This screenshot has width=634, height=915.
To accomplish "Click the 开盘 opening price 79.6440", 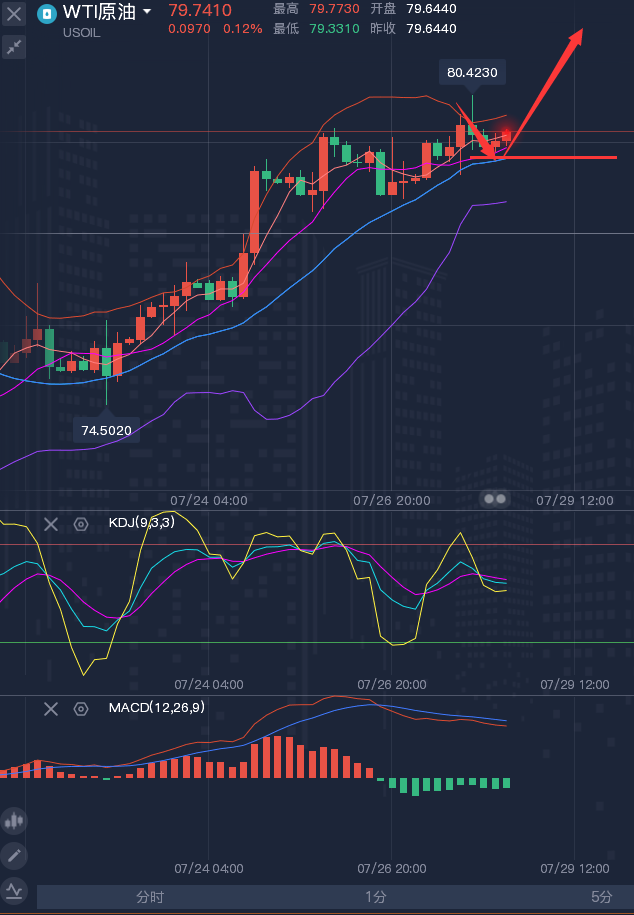I will pos(431,9).
